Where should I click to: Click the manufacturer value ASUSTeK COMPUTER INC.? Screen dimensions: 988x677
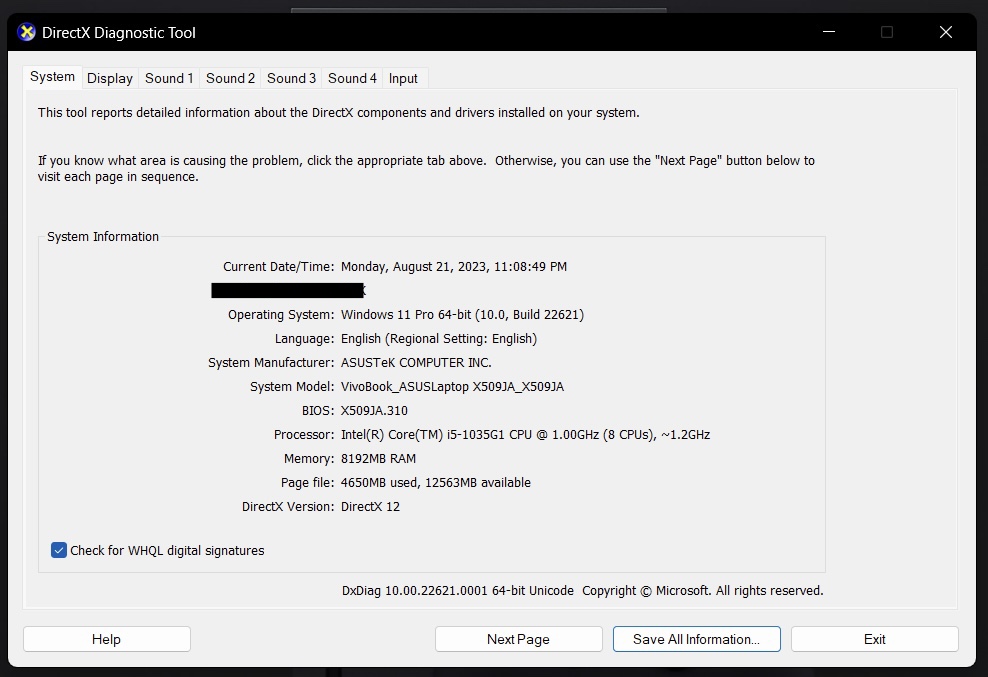(416, 362)
